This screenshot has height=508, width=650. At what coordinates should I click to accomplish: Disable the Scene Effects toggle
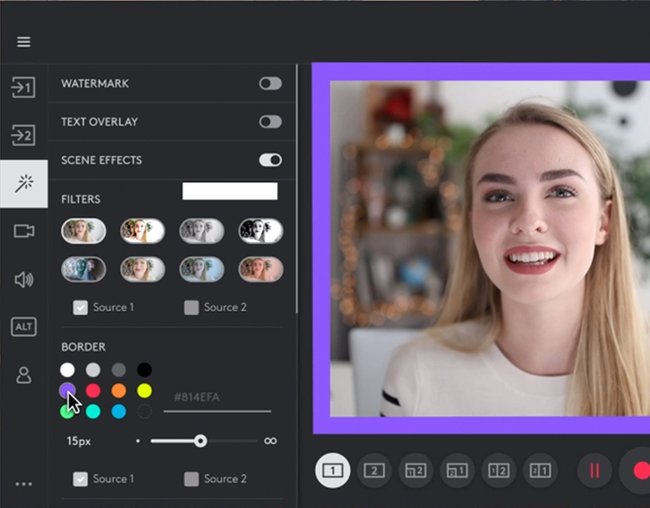(270, 160)
